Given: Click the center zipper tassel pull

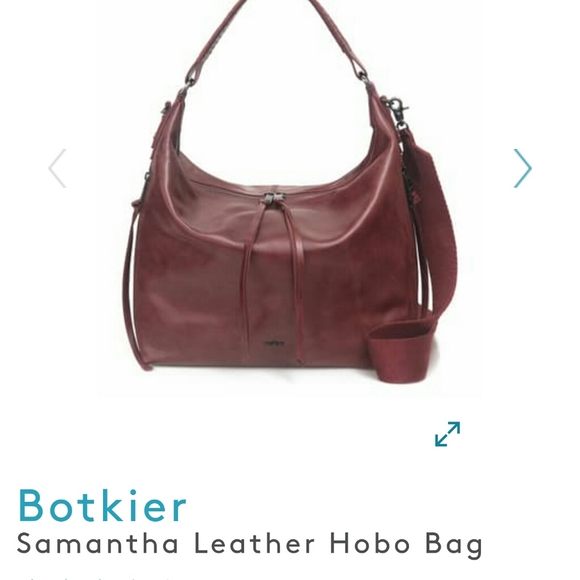Looking at the screenshot, I should (x=273, y=199).
